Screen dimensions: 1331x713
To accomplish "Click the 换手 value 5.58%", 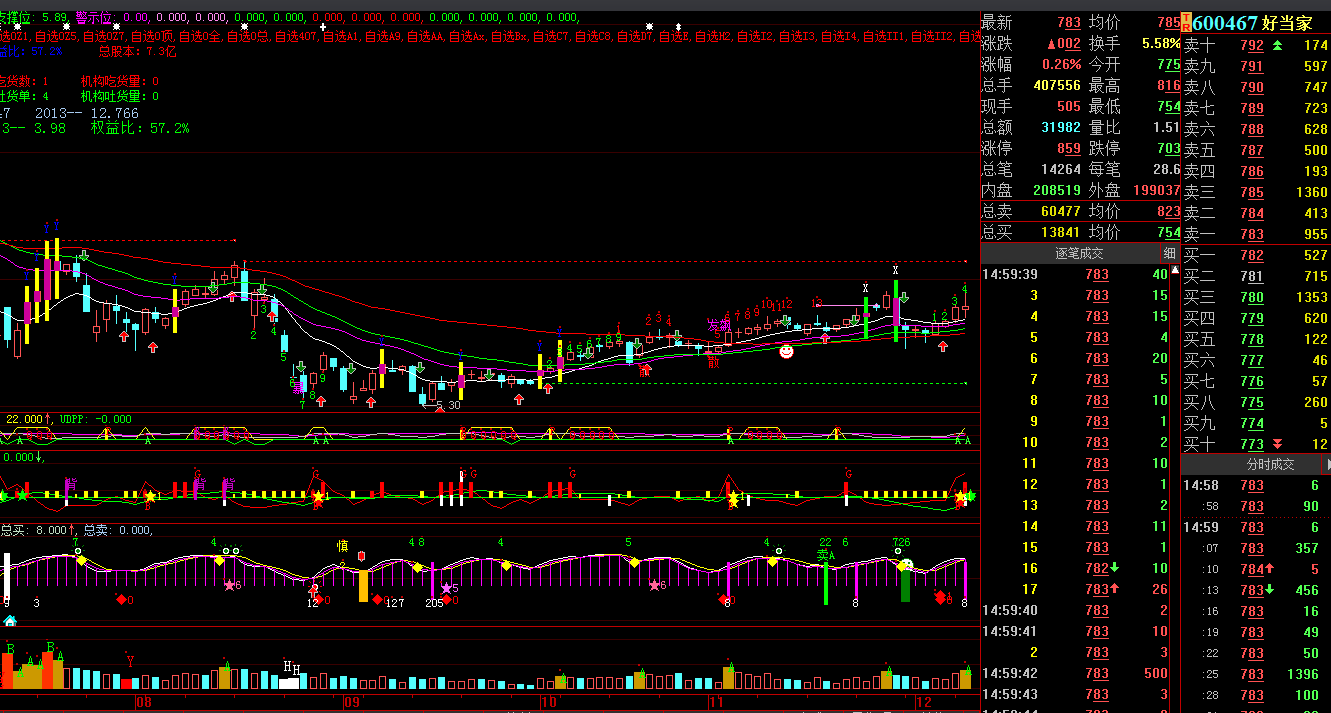I will (x=1161, y=44).
